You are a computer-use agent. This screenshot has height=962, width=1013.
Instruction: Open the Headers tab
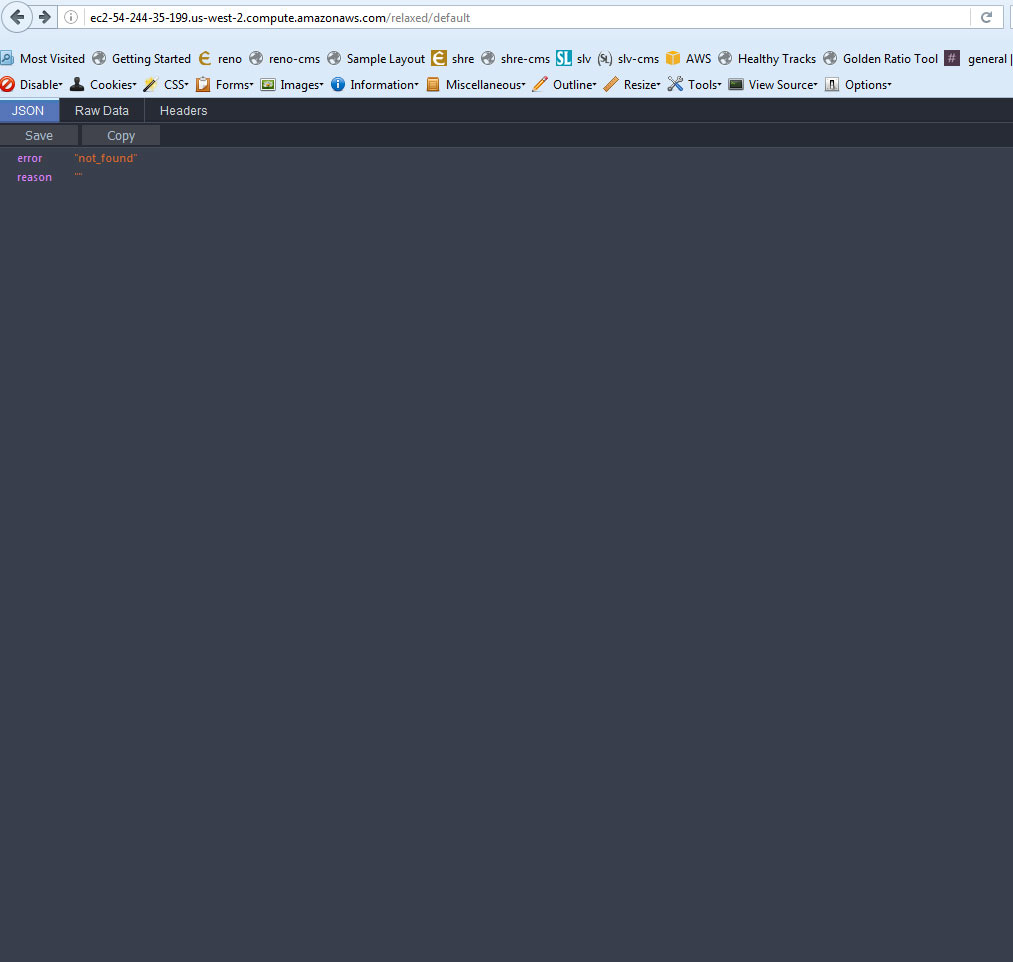tap(182, 110)
